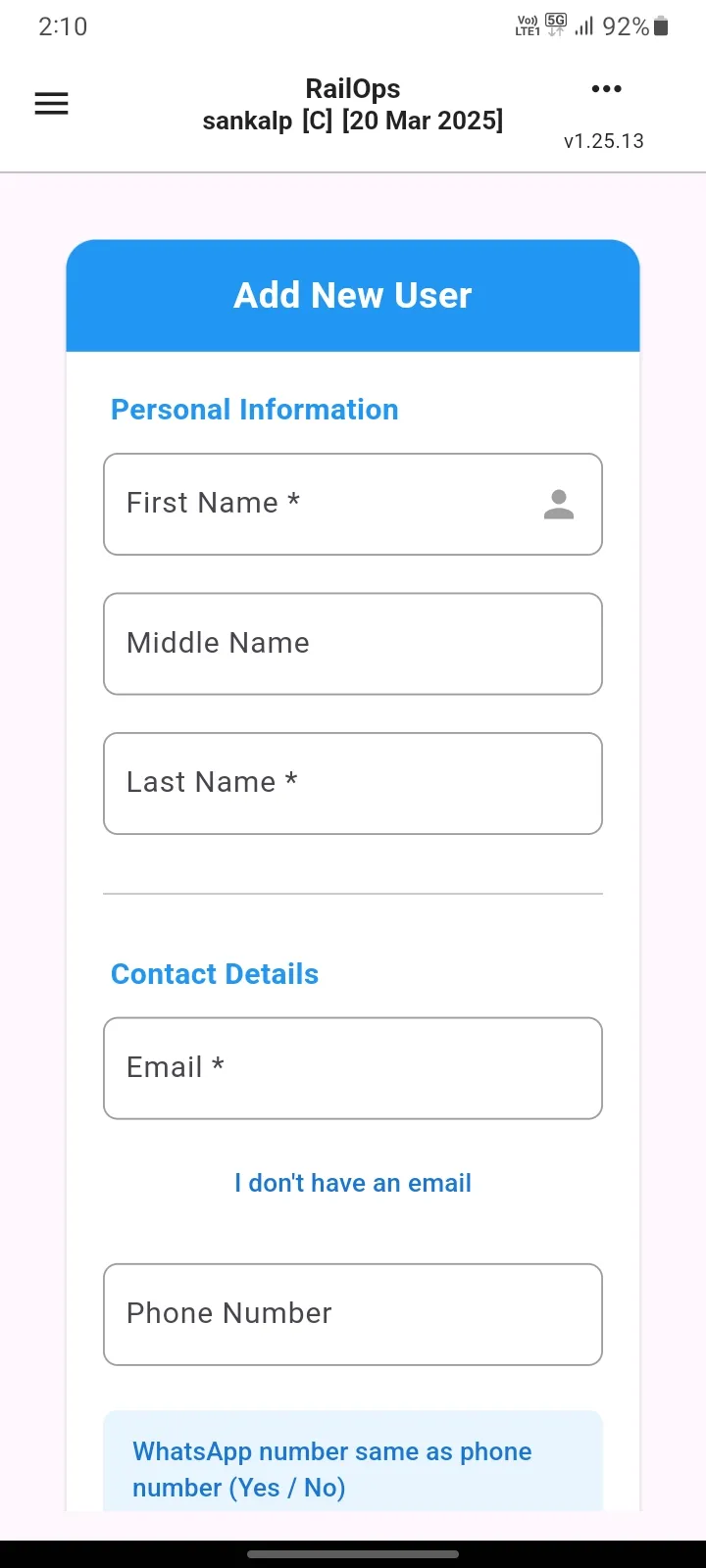This screenshot has width=706, height=1568.
Task: Select the Middle Name text field
Action: (x=353, y=644)
